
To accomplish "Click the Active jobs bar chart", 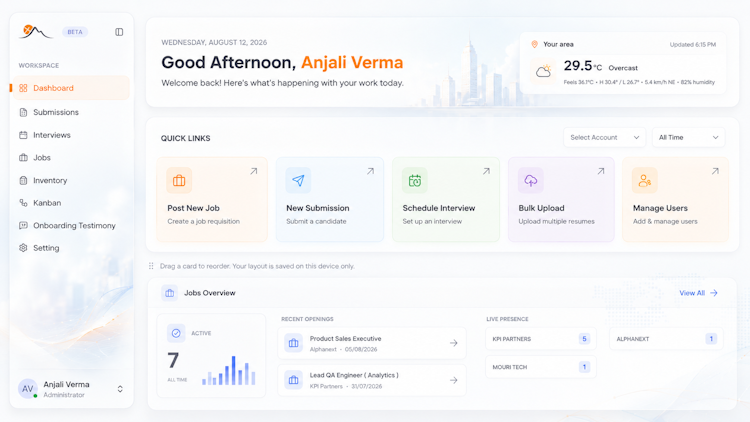I will [229, 371].
